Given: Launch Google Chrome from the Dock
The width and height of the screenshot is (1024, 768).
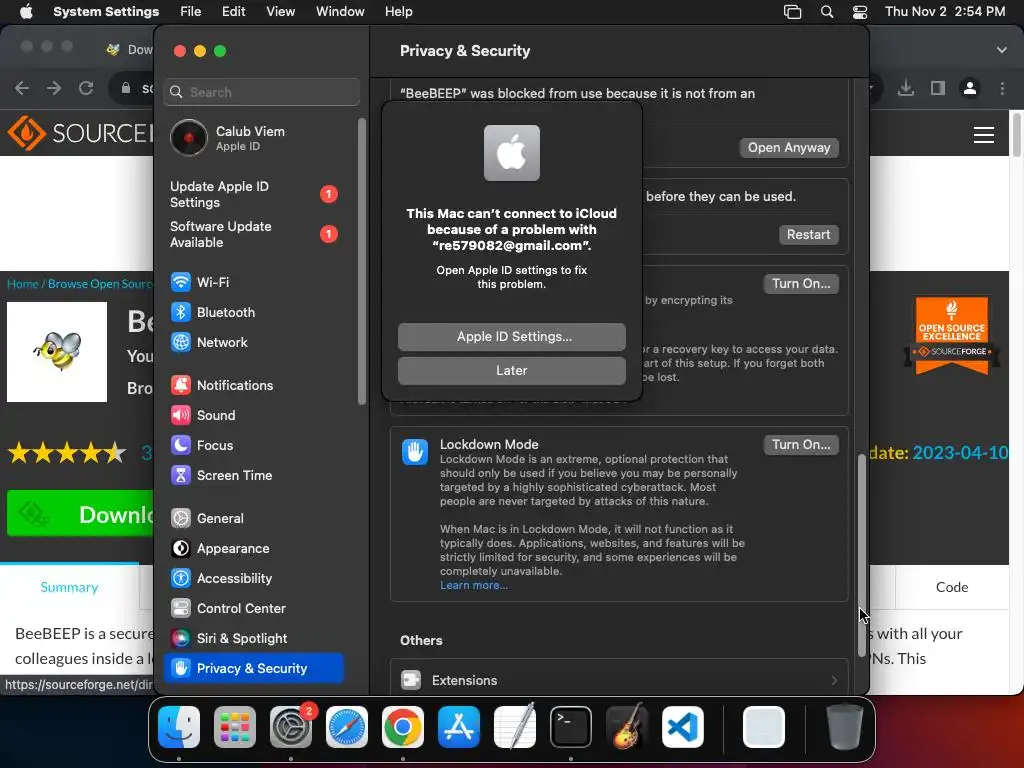Looking at the screenshot, I should click(x=403, y=727).
